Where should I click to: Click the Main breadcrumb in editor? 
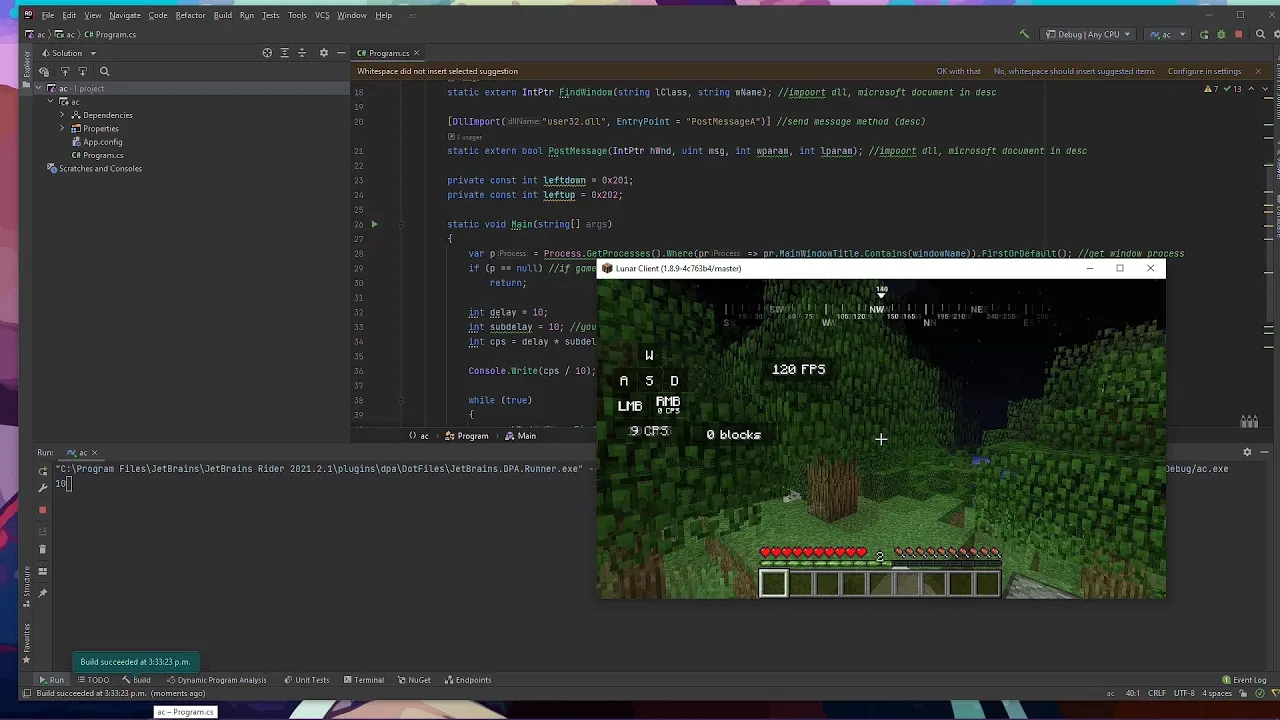(x=521, y=436)
